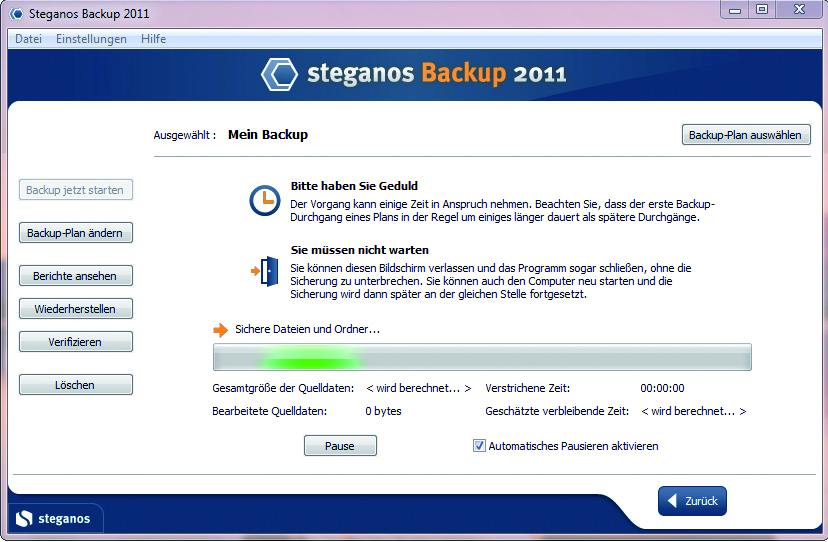The height and width of the screenshot is (542, 828).
Task: Open the Datei menu
Action: click(x=29, y=39)
